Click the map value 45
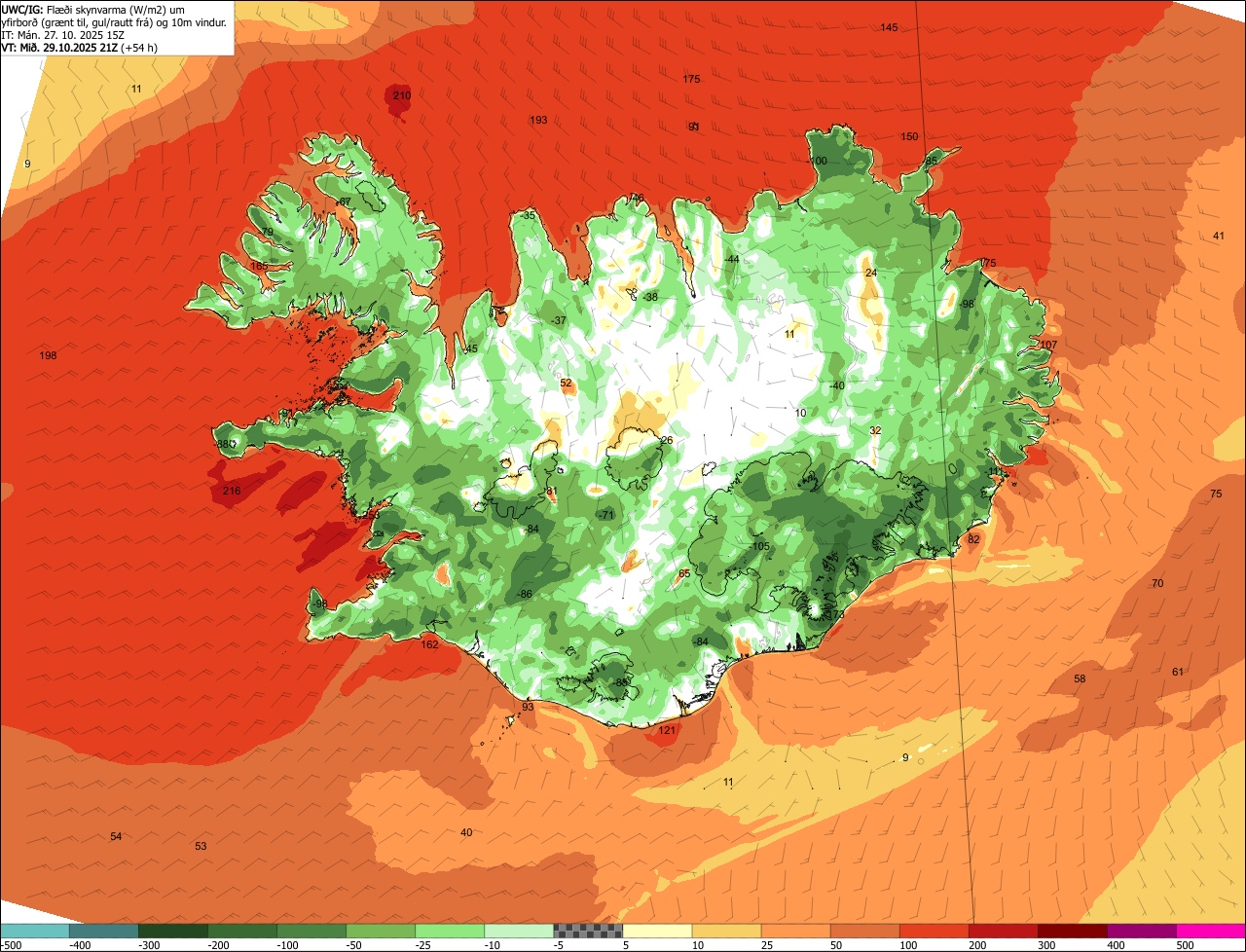This screenshot has width=1246, height=952. [x=472, y=348]
